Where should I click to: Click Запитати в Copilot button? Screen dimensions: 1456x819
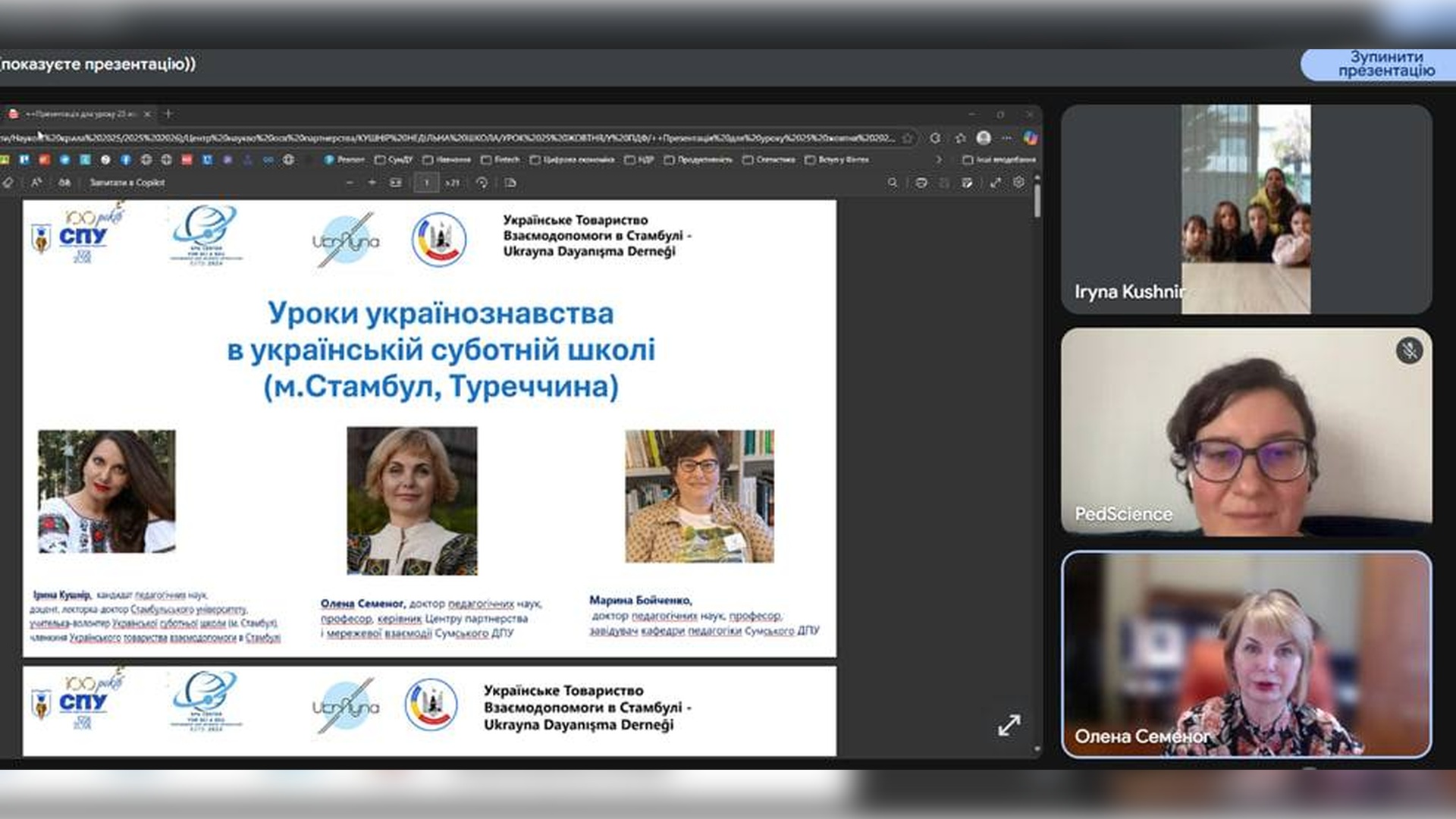(x=127, y=183)
